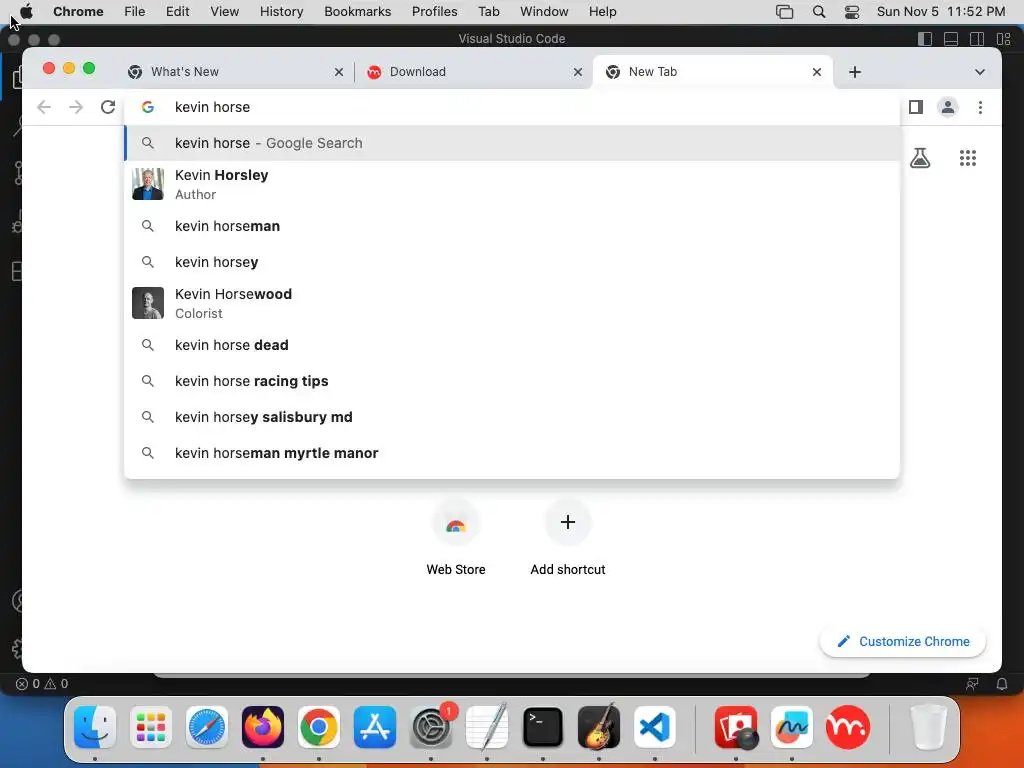
Task: Open App Store from the Dock
Action: [375, 727]
